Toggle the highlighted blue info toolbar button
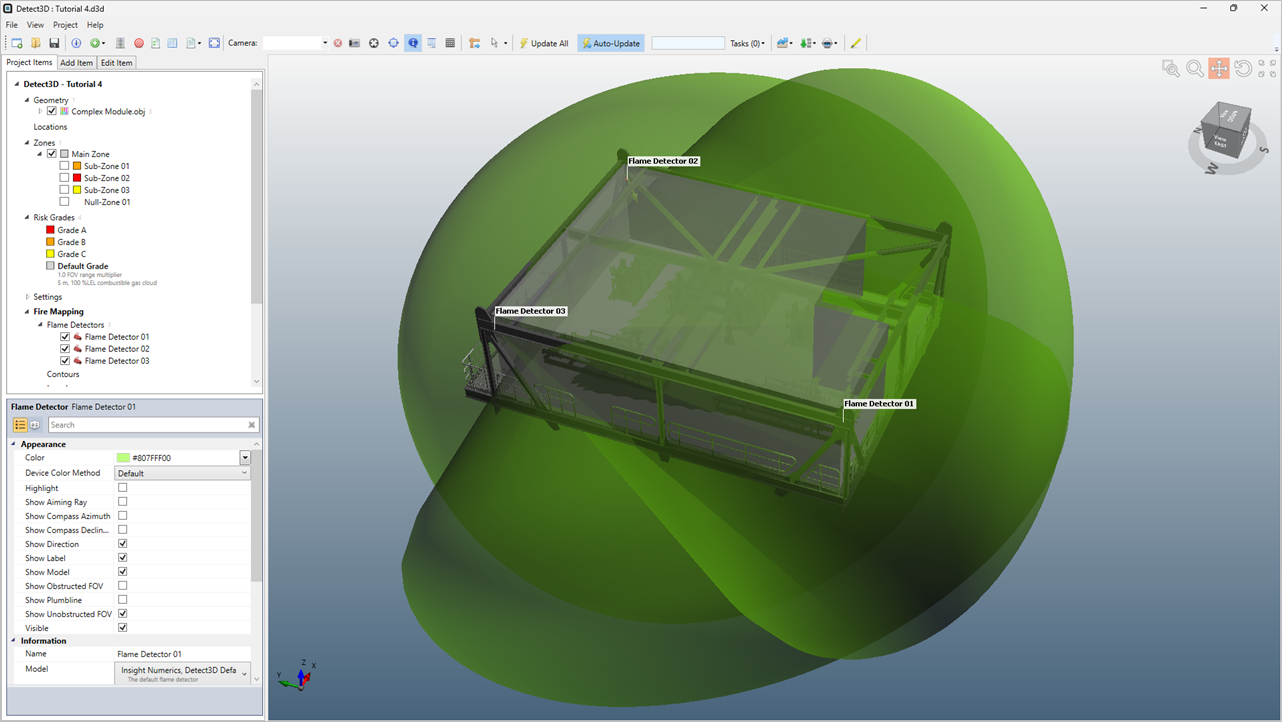 click(413, 43)
